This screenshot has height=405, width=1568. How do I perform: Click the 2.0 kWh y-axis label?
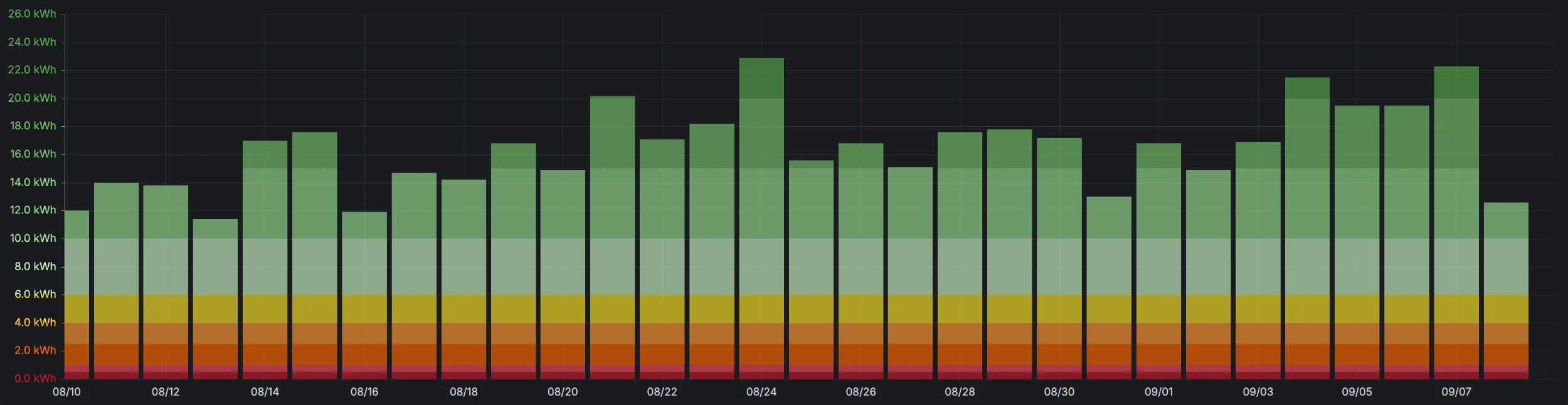click(x=35, y=350)
